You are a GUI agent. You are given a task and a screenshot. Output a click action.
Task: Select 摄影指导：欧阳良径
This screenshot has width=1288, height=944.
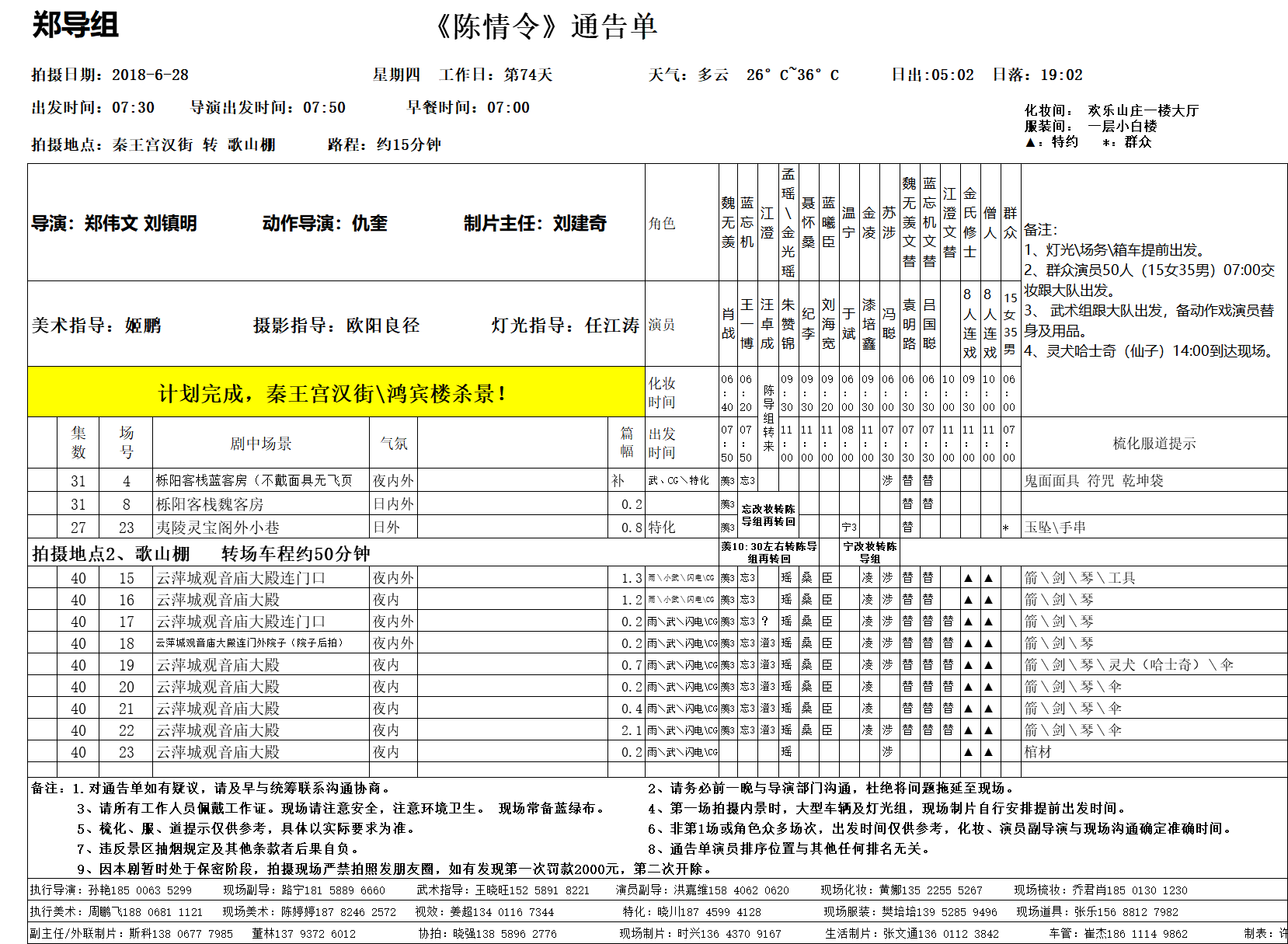pos(336,326)
